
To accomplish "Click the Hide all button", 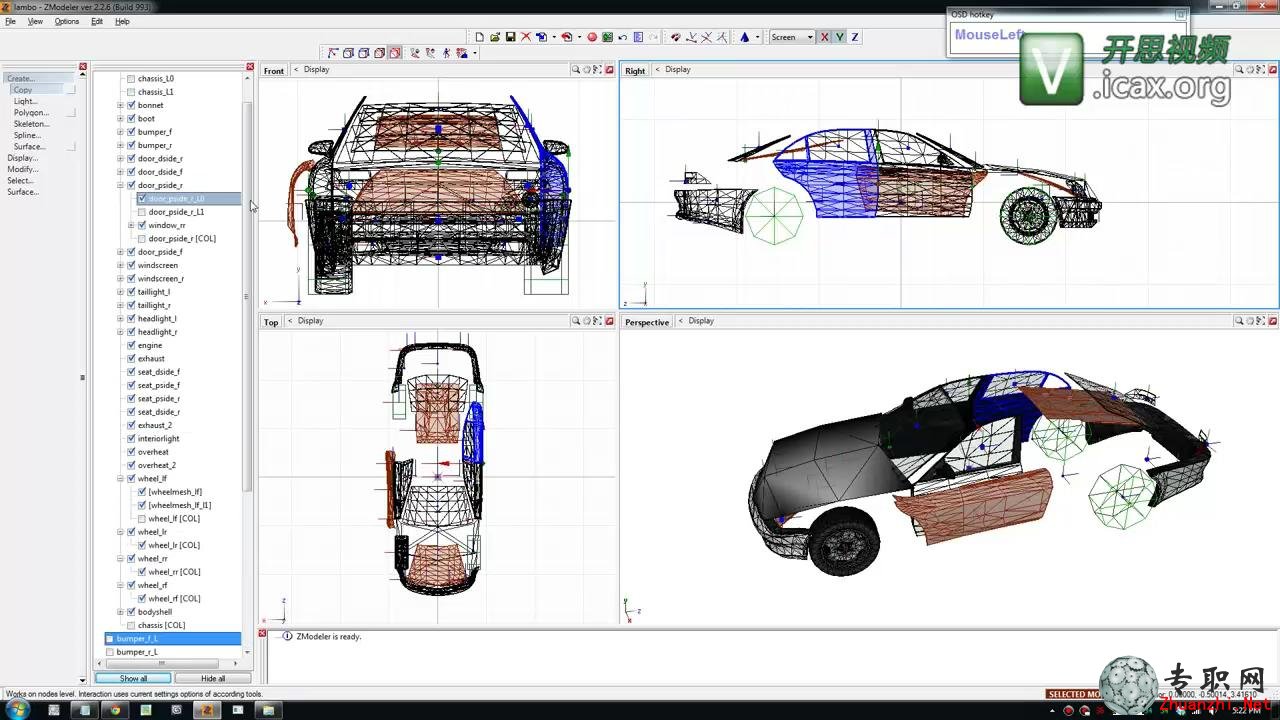I will coord(213,678).
